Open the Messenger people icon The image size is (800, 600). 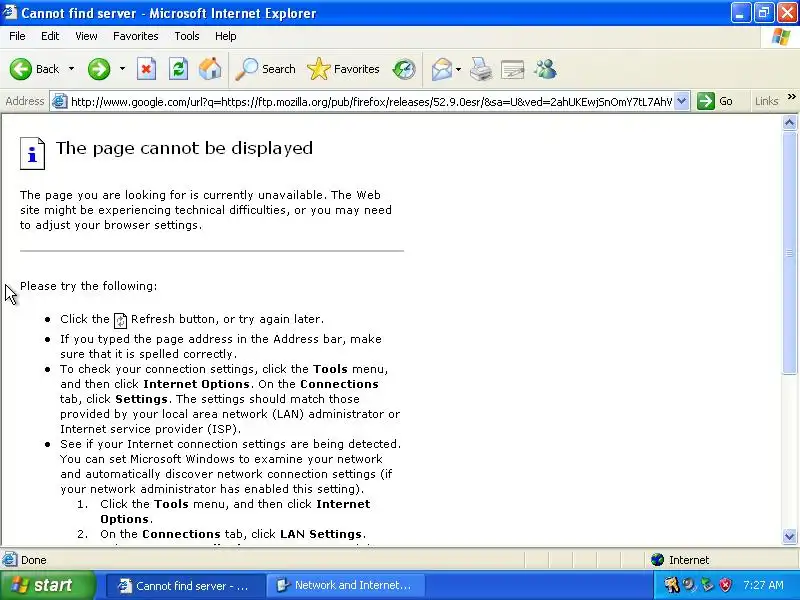click(545, 69)
